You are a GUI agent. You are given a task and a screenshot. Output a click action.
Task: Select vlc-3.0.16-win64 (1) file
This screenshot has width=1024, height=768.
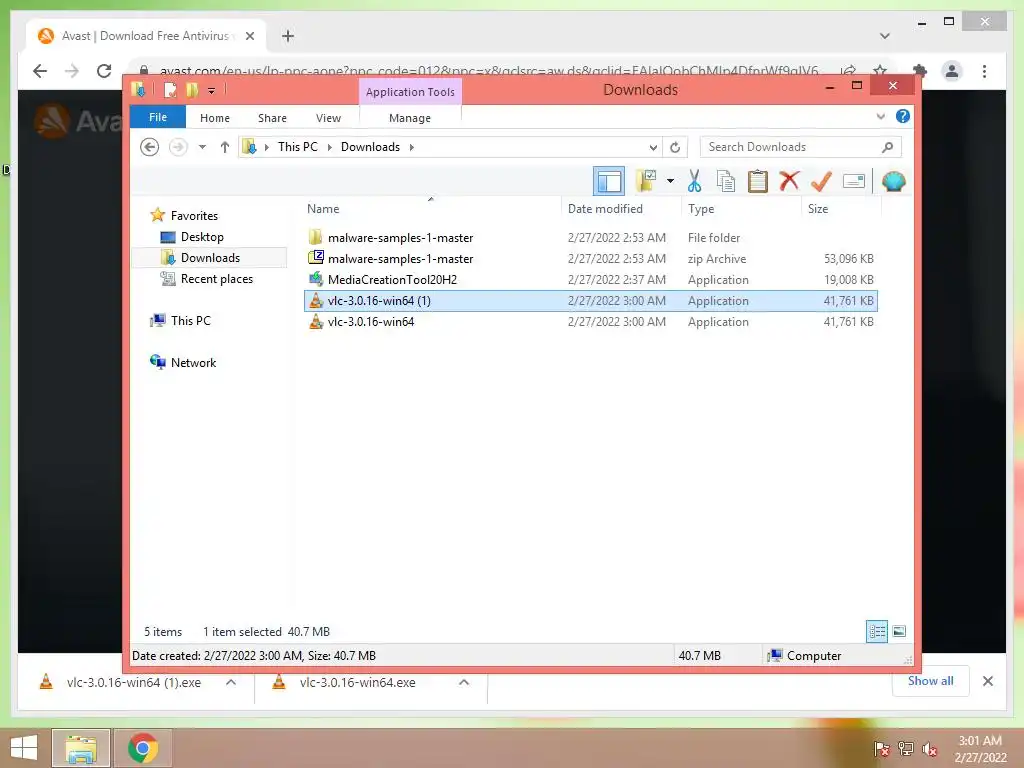(x=590, y=300)
